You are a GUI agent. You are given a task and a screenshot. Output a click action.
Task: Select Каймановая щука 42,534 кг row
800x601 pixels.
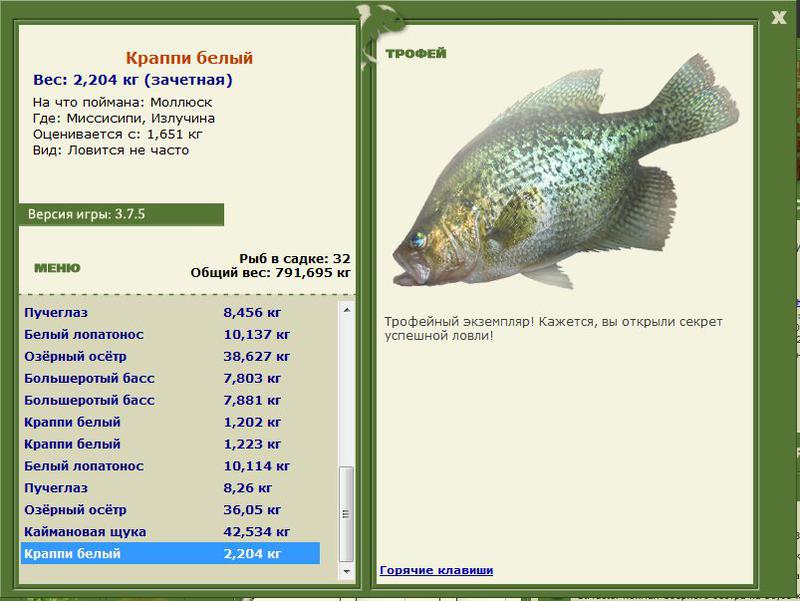tap(170, 532)
